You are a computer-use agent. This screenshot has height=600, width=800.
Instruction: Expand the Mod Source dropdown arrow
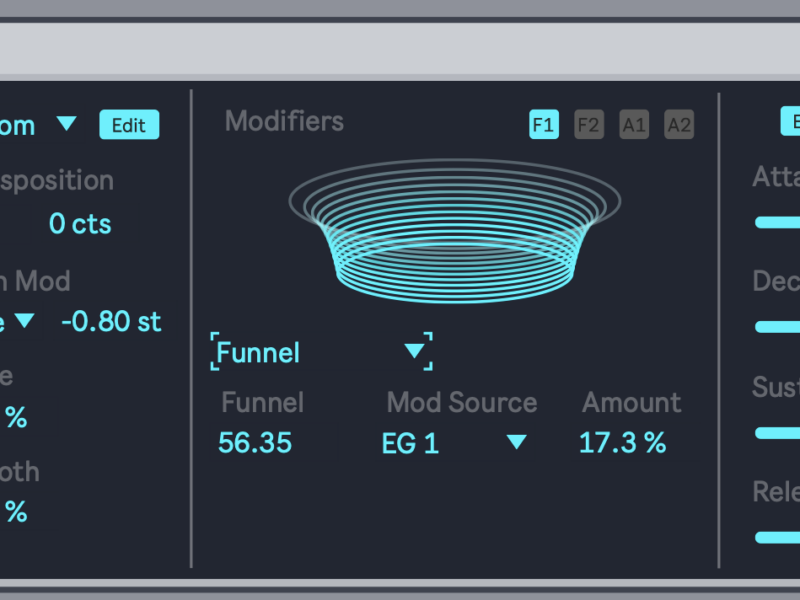pyautogui.click(x=516, y=442)
